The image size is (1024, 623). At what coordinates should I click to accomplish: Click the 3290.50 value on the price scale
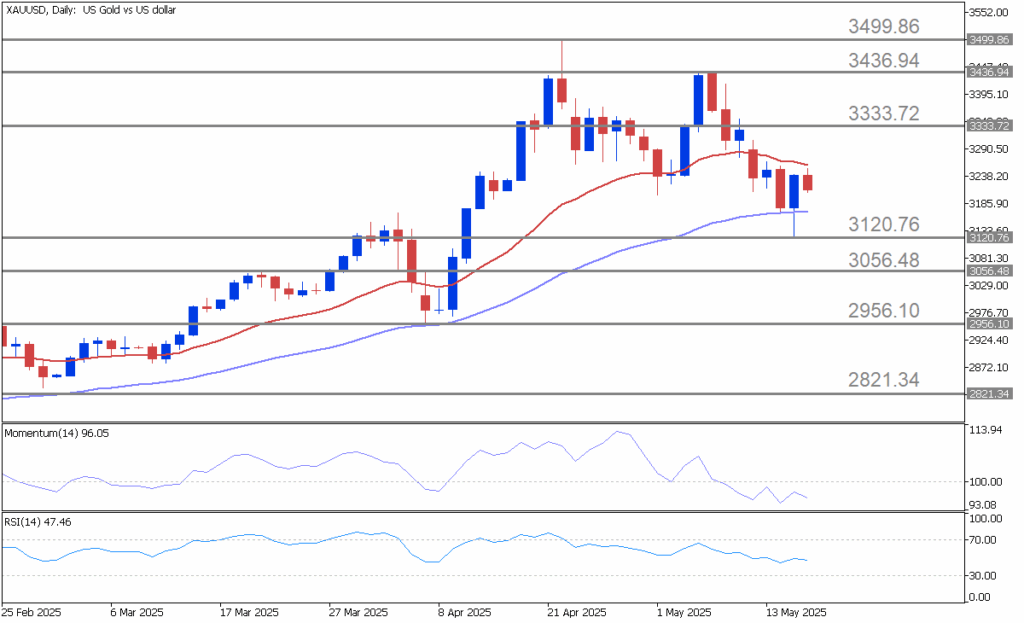pos(989,149)
